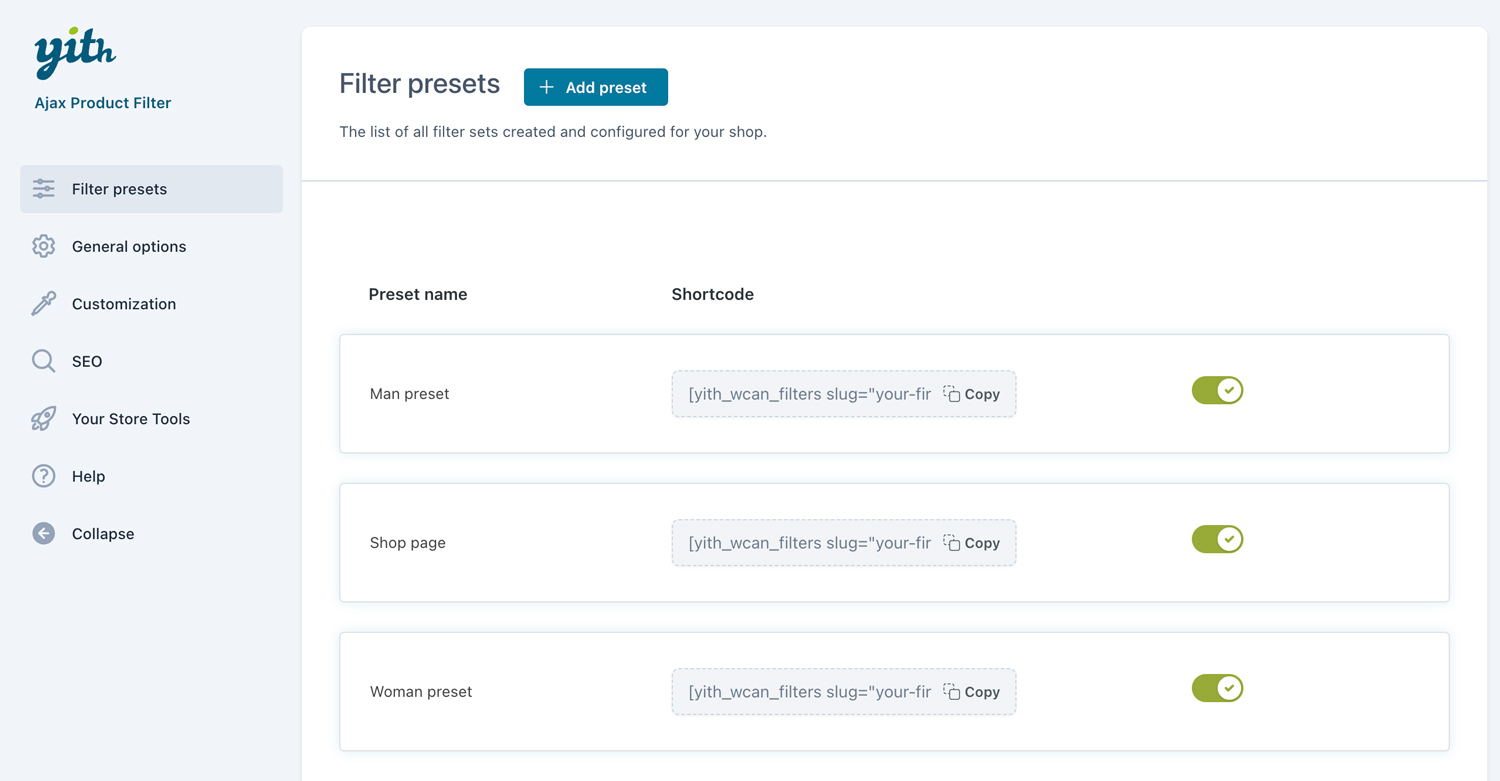
Task: Switch off the Woman preset toggle
Action: [1217, 689]
